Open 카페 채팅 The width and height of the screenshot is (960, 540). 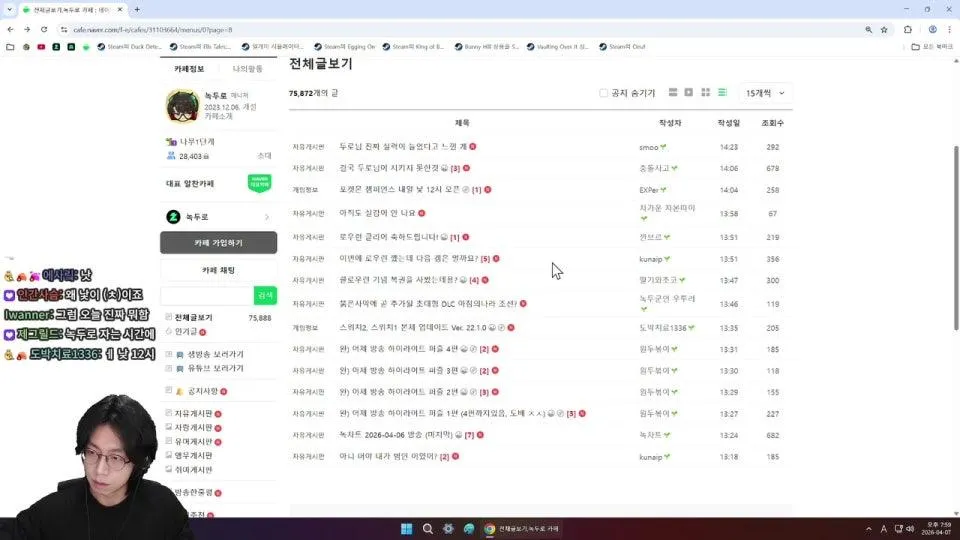(219, 270)
